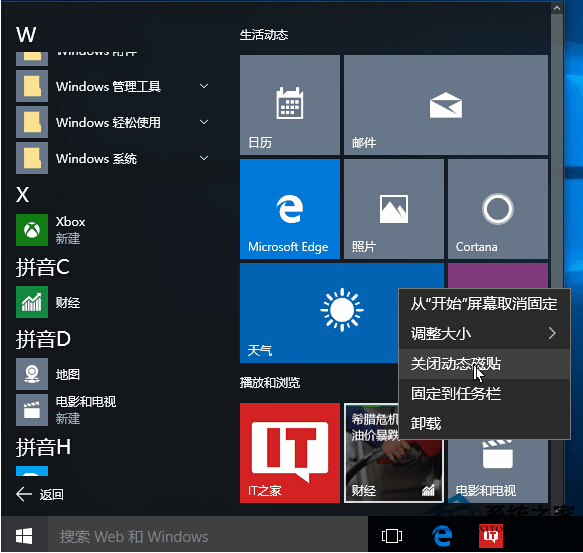Click the 拼音H group header

pos(43,447)
